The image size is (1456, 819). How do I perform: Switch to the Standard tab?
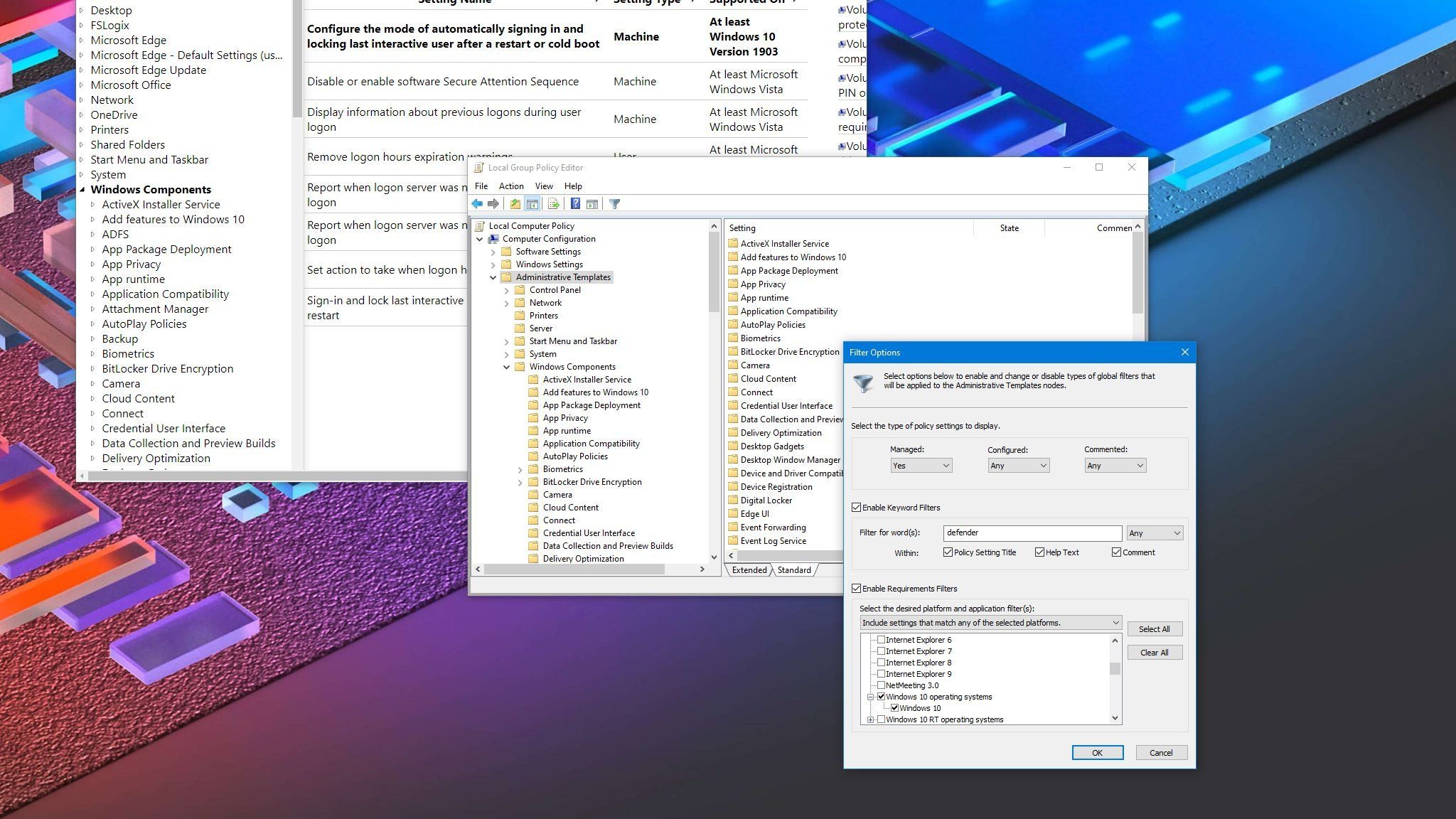click(794, 570)
